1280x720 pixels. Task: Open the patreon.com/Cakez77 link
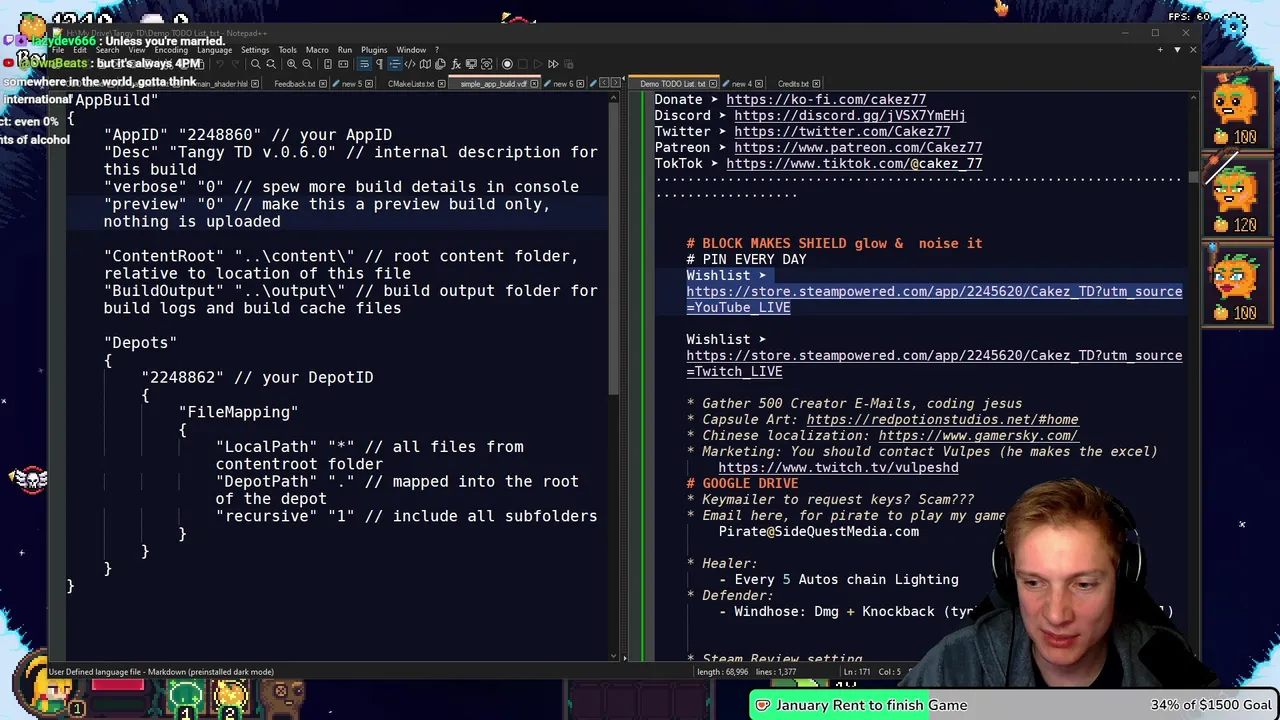858,148
